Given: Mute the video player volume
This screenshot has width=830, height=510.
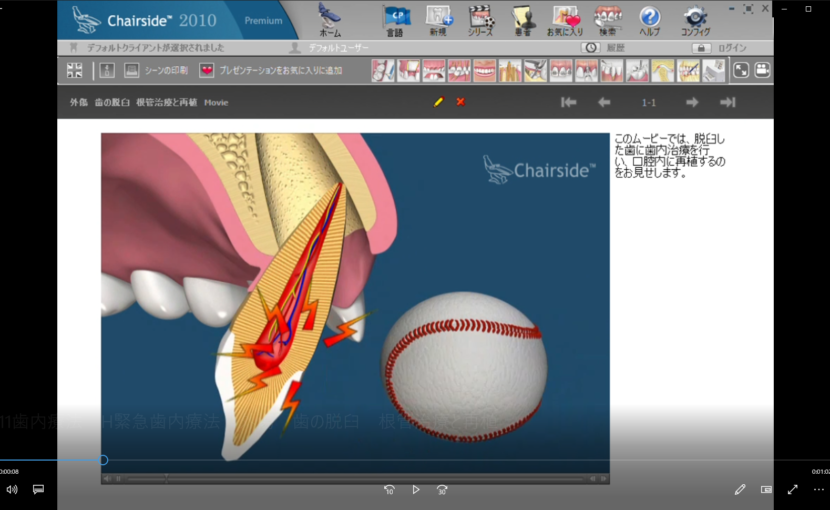Looking at the screenshot, I should click(x=12, y=490).
